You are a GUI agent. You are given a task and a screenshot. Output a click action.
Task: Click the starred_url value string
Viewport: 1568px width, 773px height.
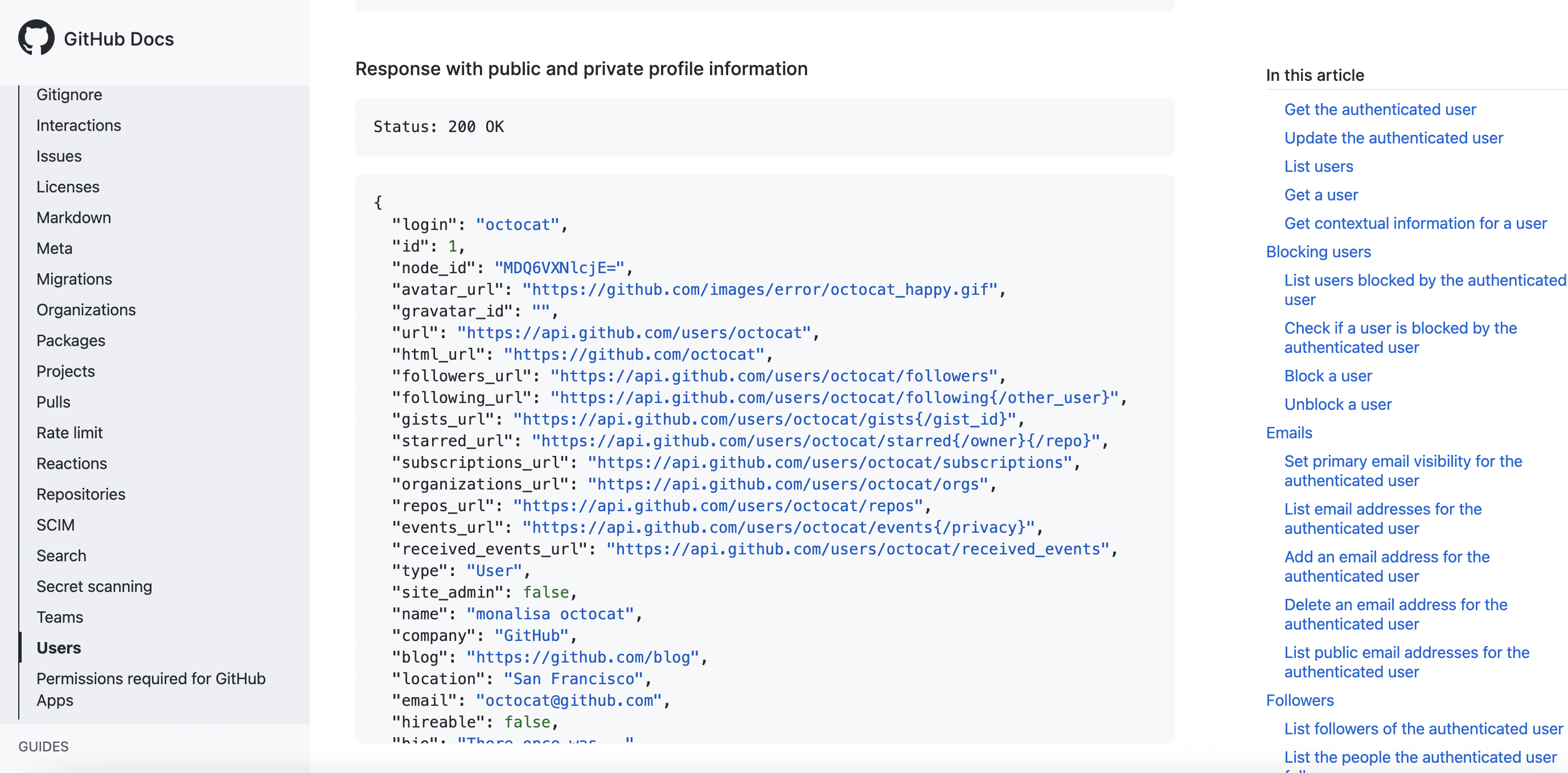(816, 441)
